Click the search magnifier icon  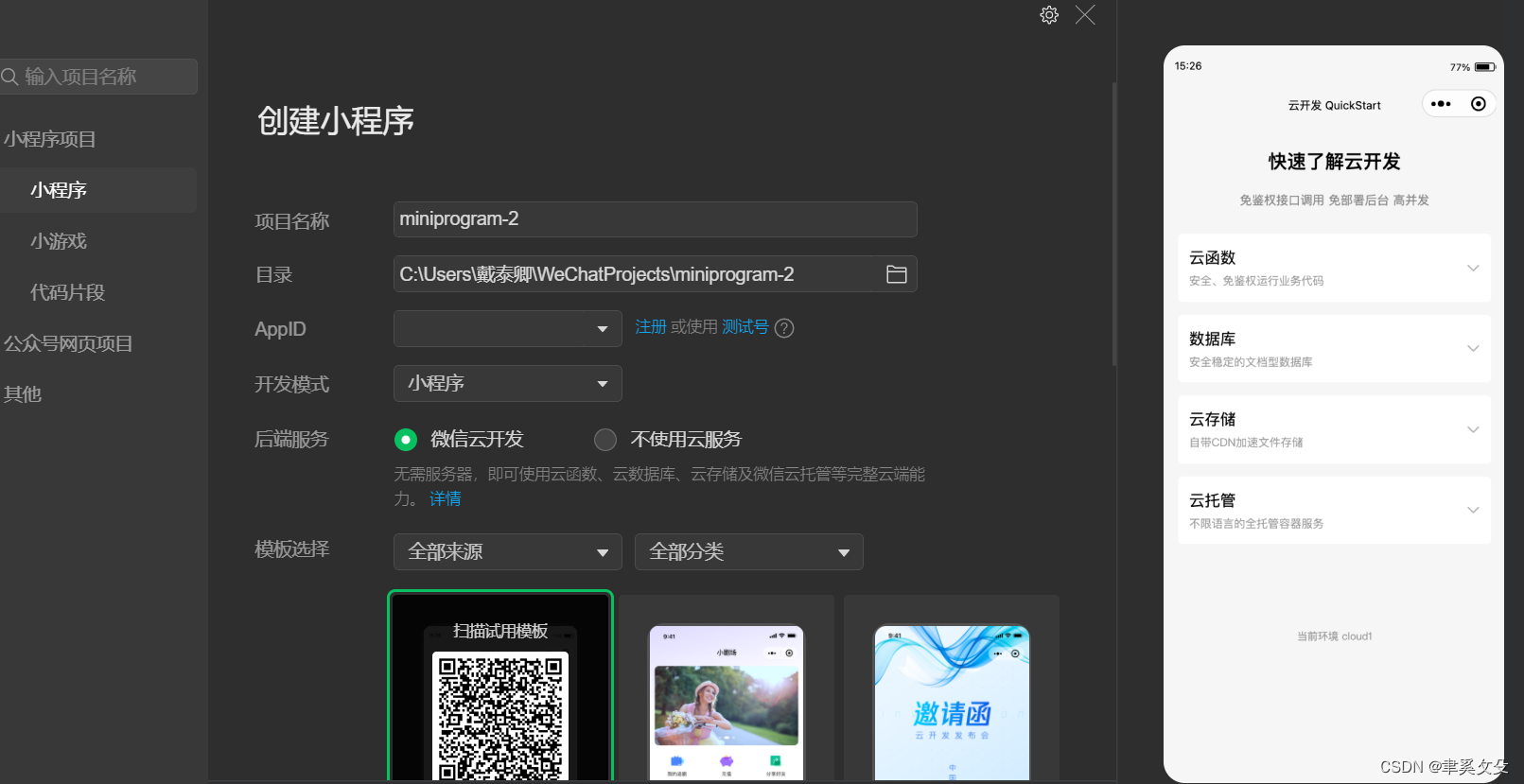pos(10,77)
